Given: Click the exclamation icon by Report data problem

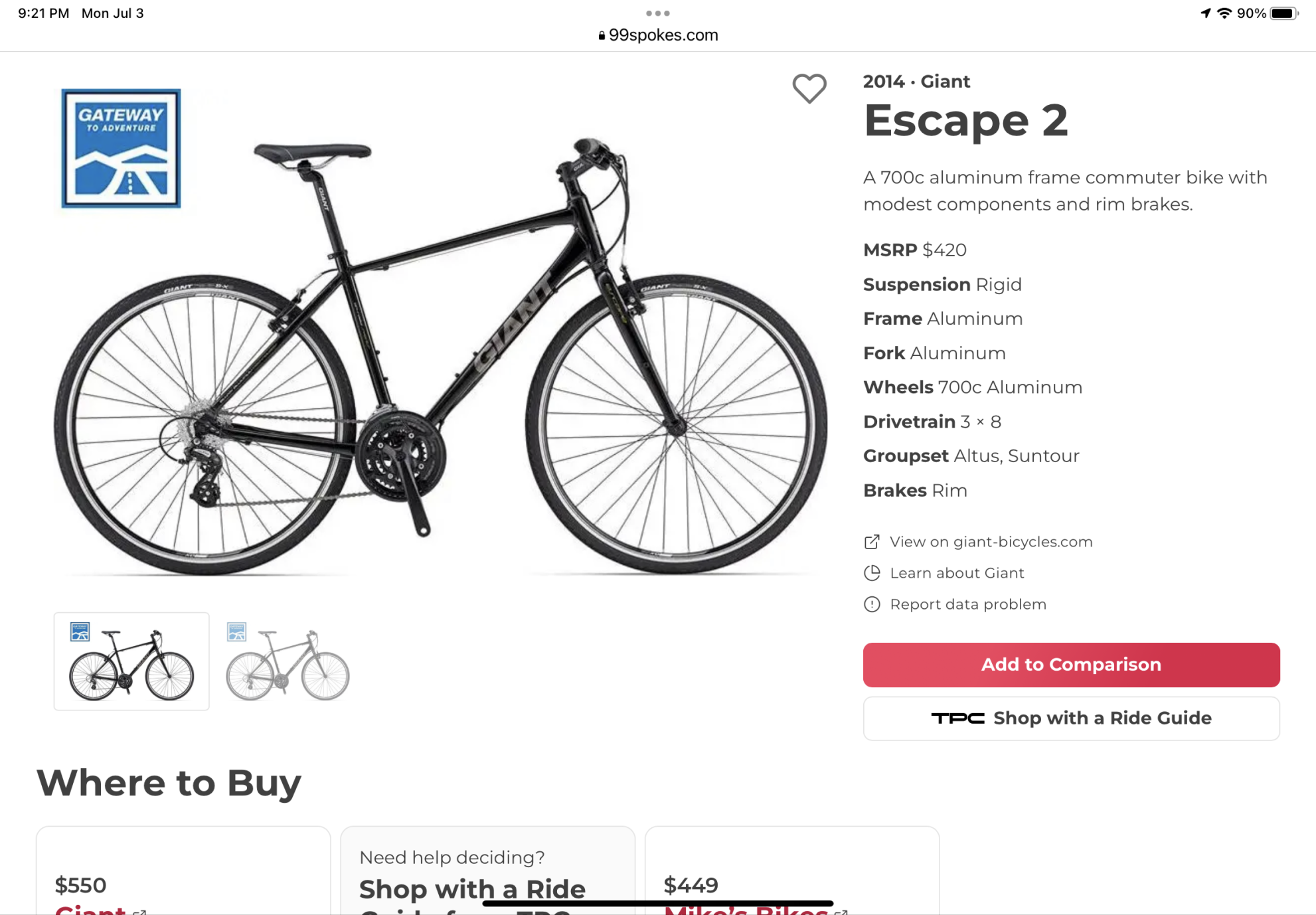Looking at the screenshot, I should pyautogui.click(x=872, y=604).
